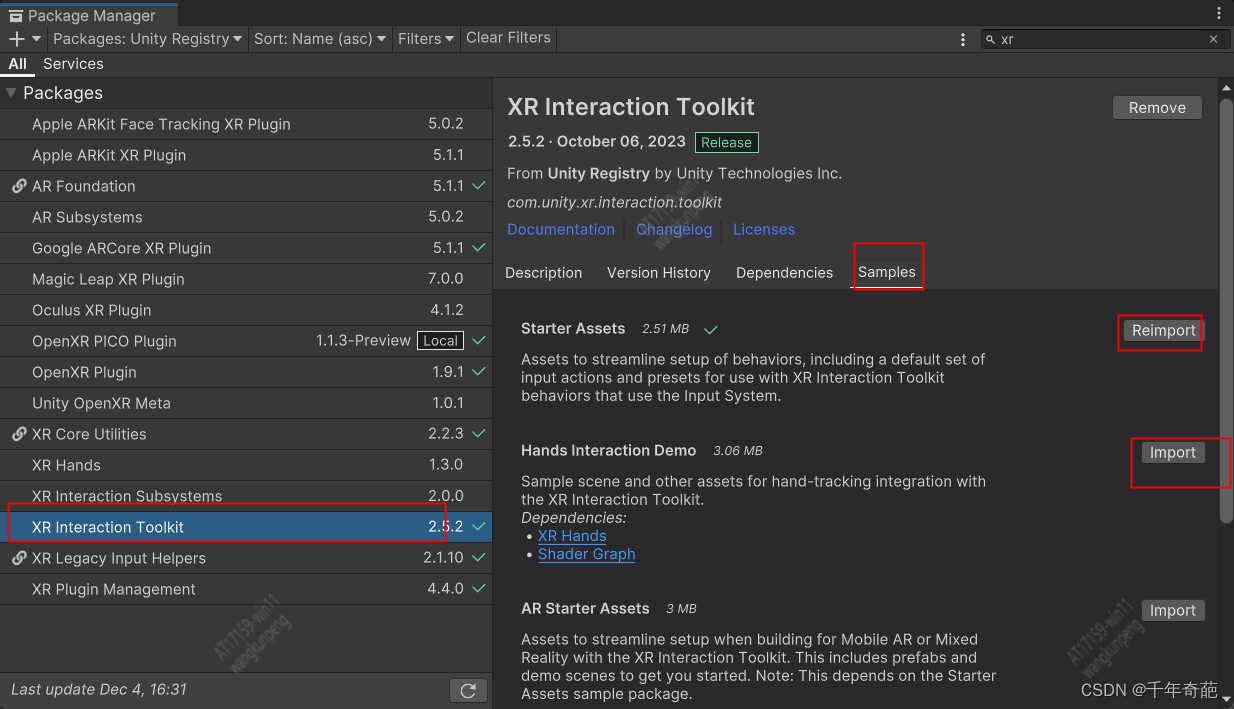The width and height of the screenshot is (1234, 709).
Task: Click the Remove button
Action: [x=1157, y=108]
